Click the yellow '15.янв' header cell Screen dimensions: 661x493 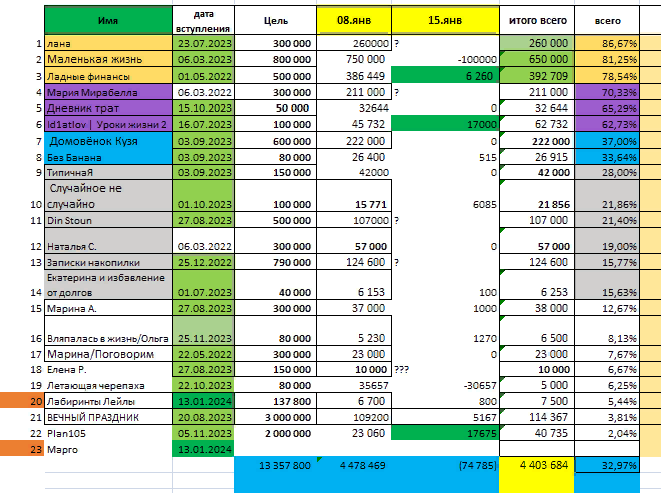[x=445, y=20]
